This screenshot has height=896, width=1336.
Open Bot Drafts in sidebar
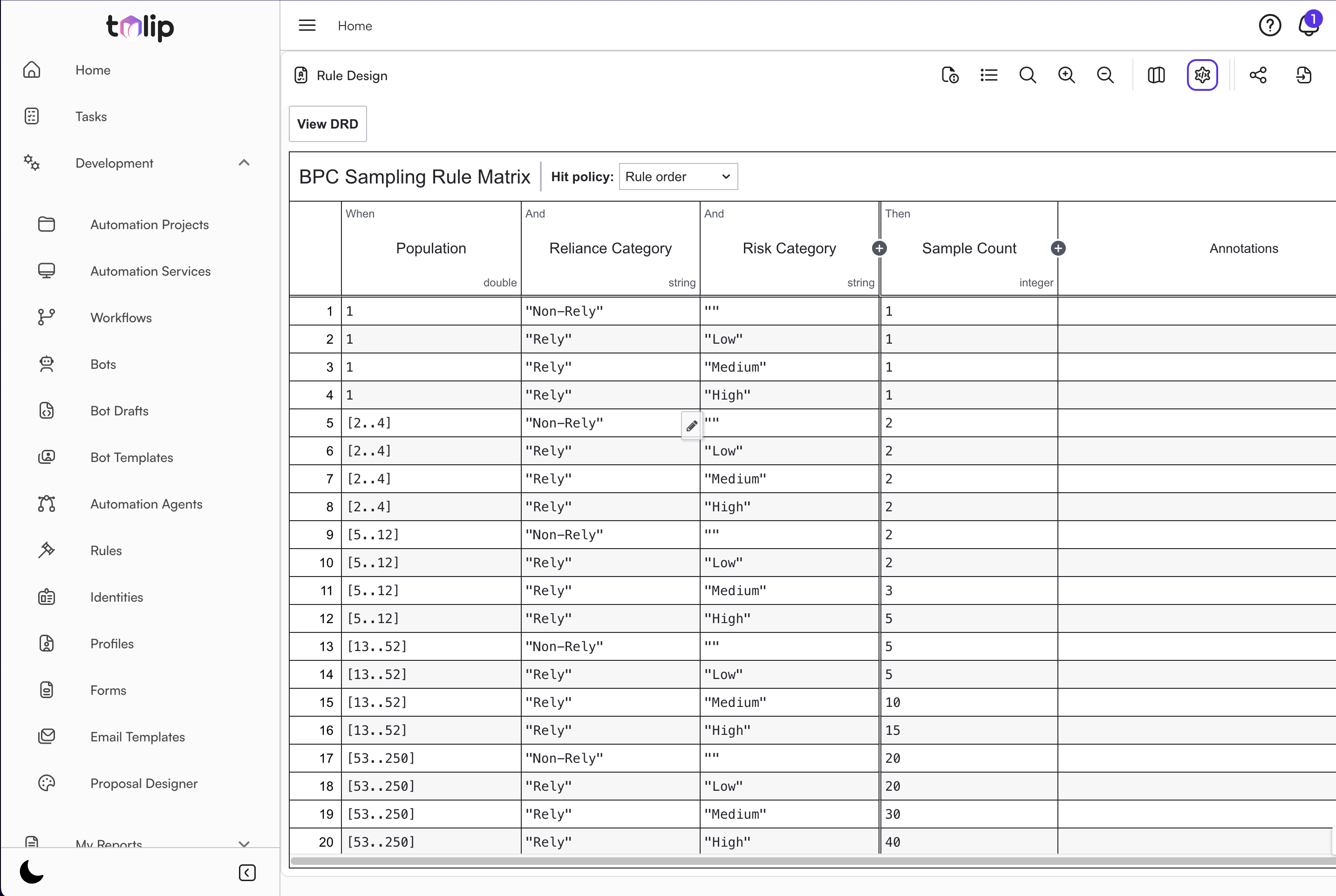click(x=119, y=411)
